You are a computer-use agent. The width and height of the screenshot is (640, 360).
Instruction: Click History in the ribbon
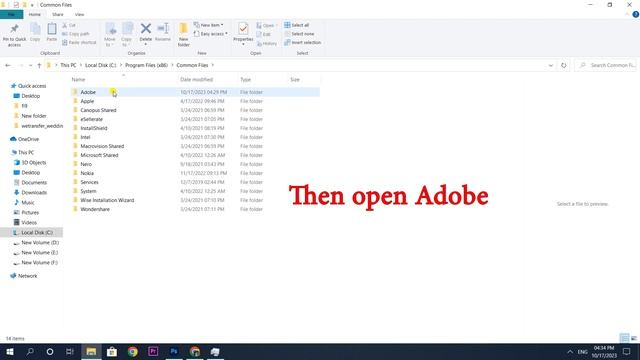click(267, 43)
